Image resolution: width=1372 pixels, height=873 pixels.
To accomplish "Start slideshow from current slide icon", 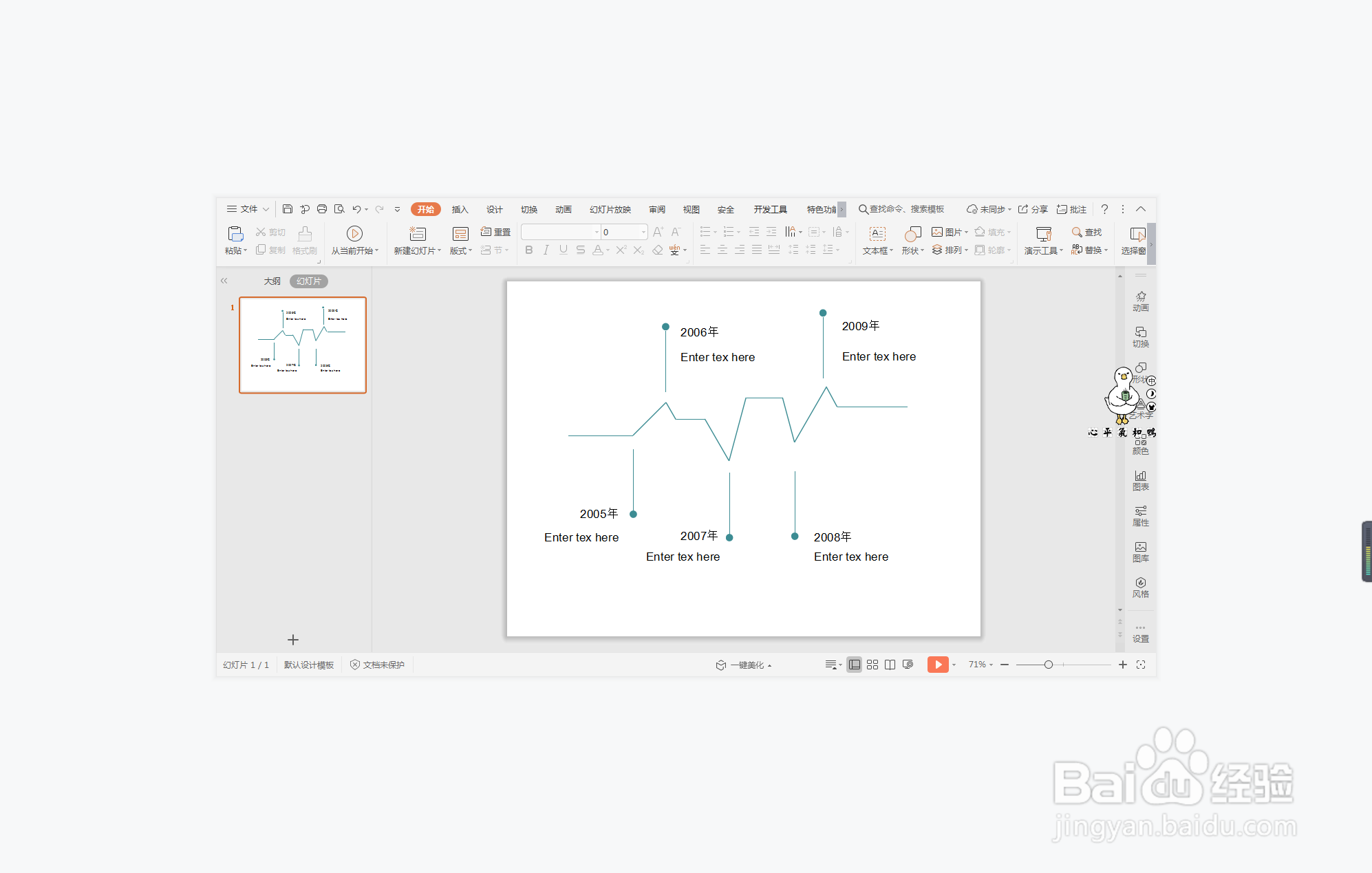I will (x=354, y=234).
